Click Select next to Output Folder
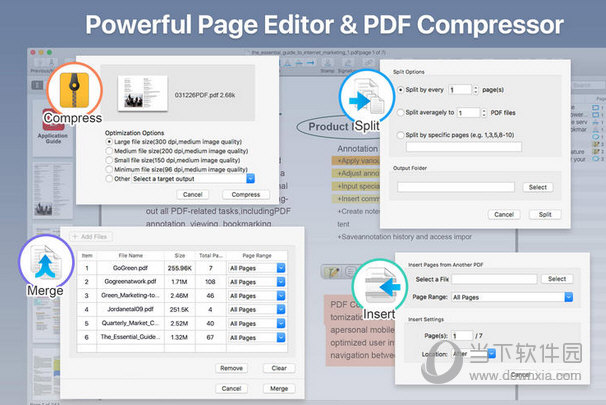This screenshot has height=405, width=606. (538, 187)
